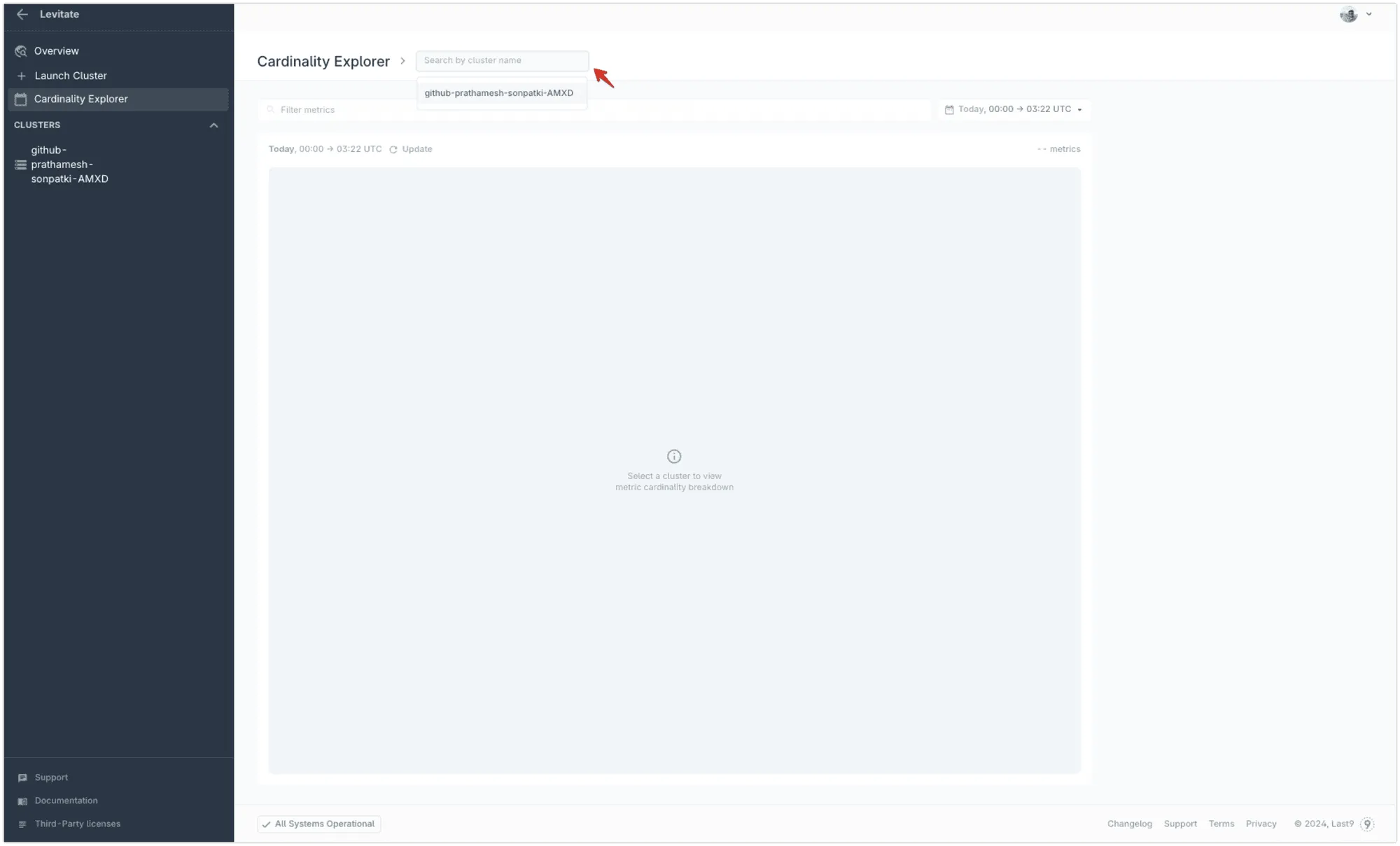Click the Support chat icon in sidebar
The height and width of the screenshot is (846, 1400).
click(x=22, y=777)
